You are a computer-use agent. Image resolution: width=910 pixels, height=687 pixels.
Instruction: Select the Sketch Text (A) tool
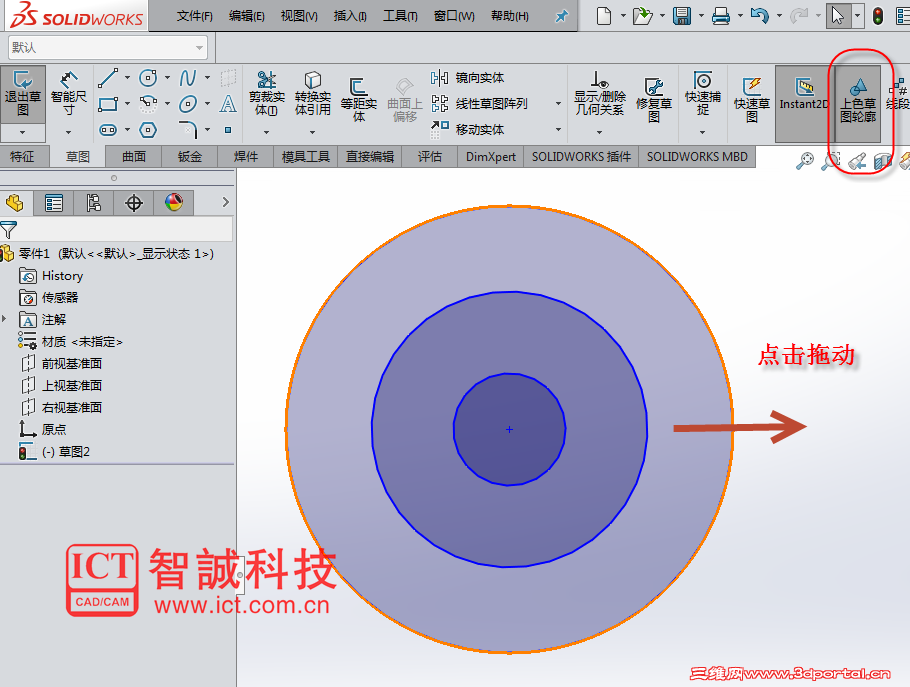pyautogui.click(x=228, y=104)
